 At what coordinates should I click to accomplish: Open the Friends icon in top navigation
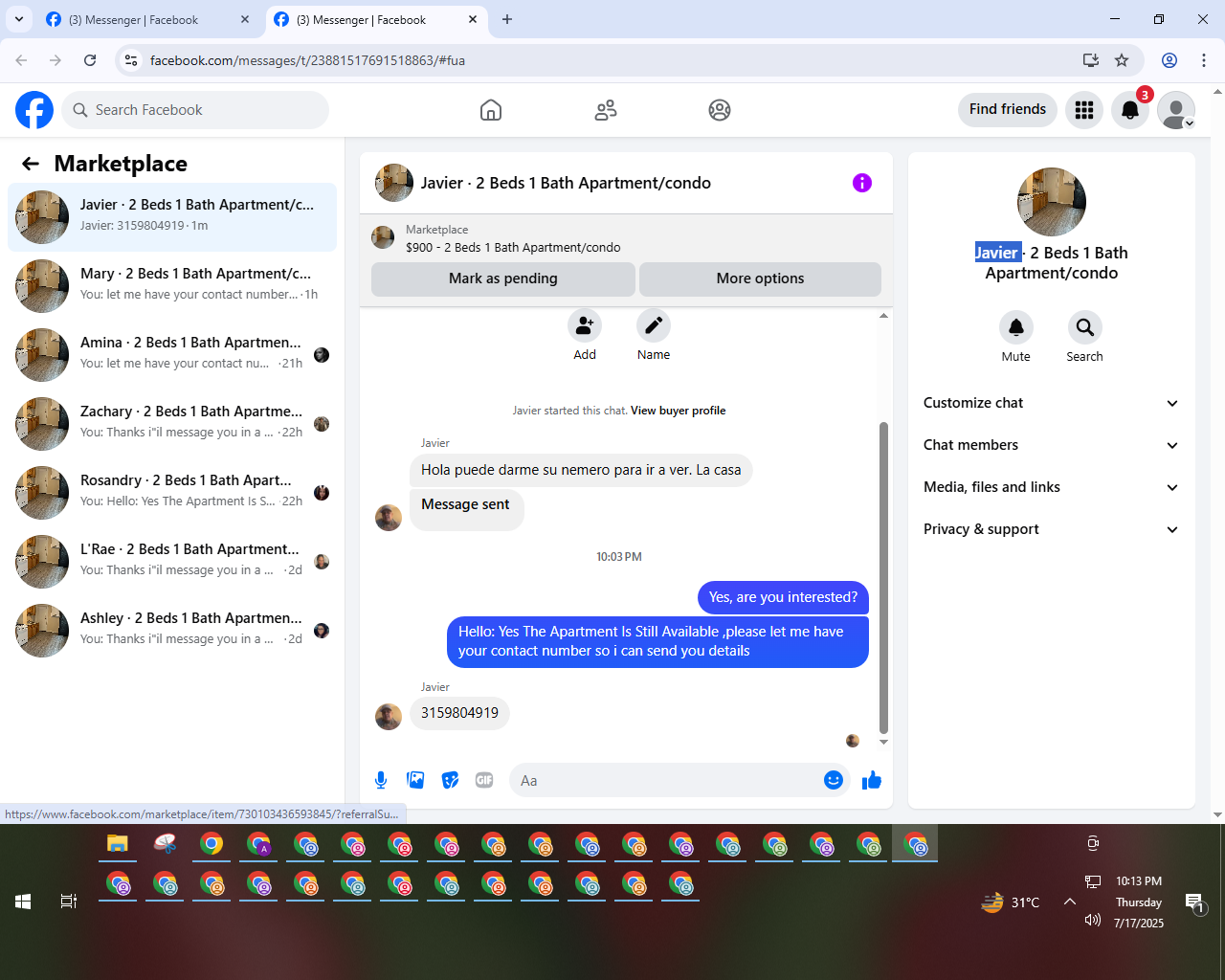click(606, 110)
